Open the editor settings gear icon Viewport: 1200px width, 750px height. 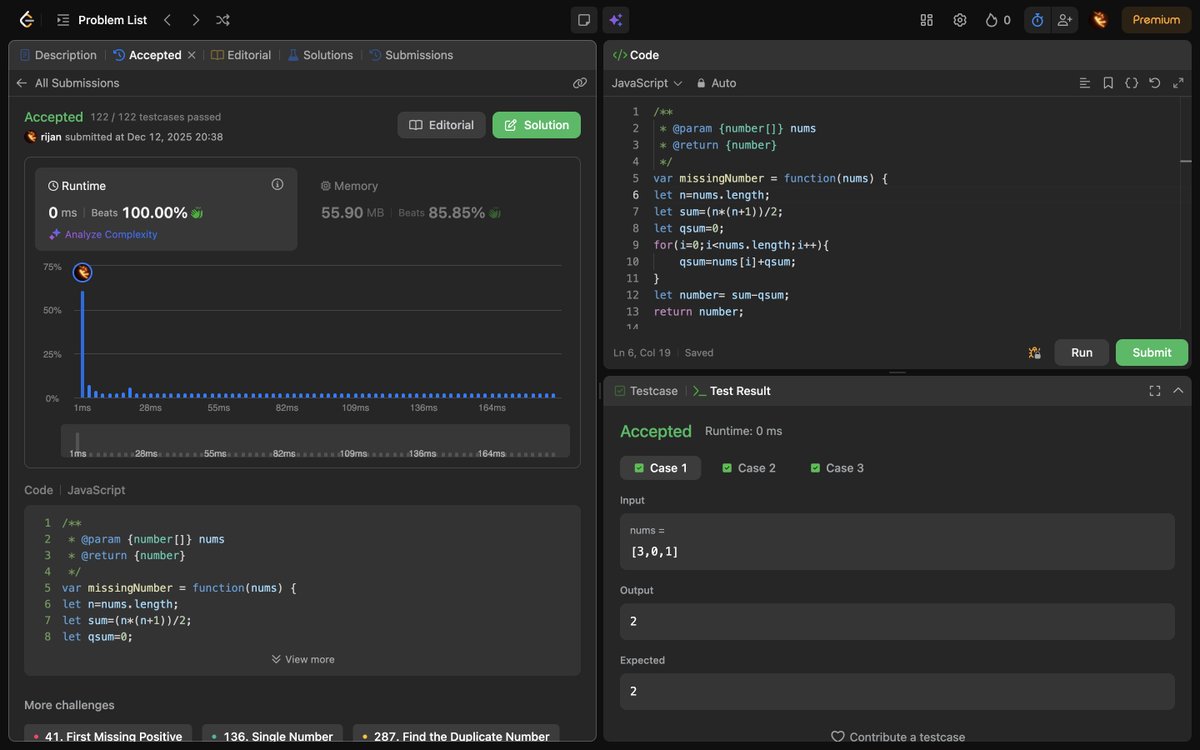(x=960, y=19)
